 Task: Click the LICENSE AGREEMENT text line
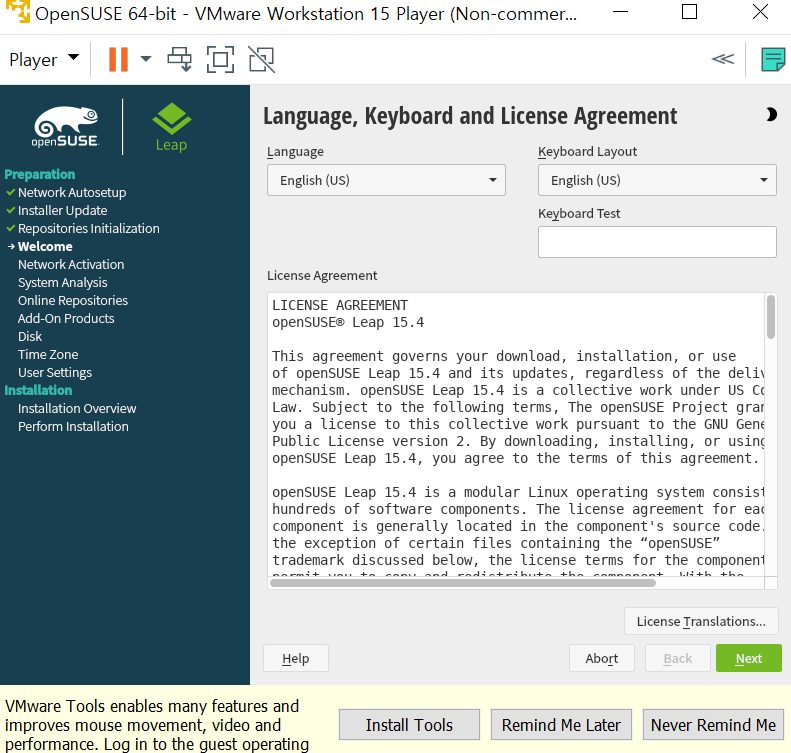(x=340, y=305)
